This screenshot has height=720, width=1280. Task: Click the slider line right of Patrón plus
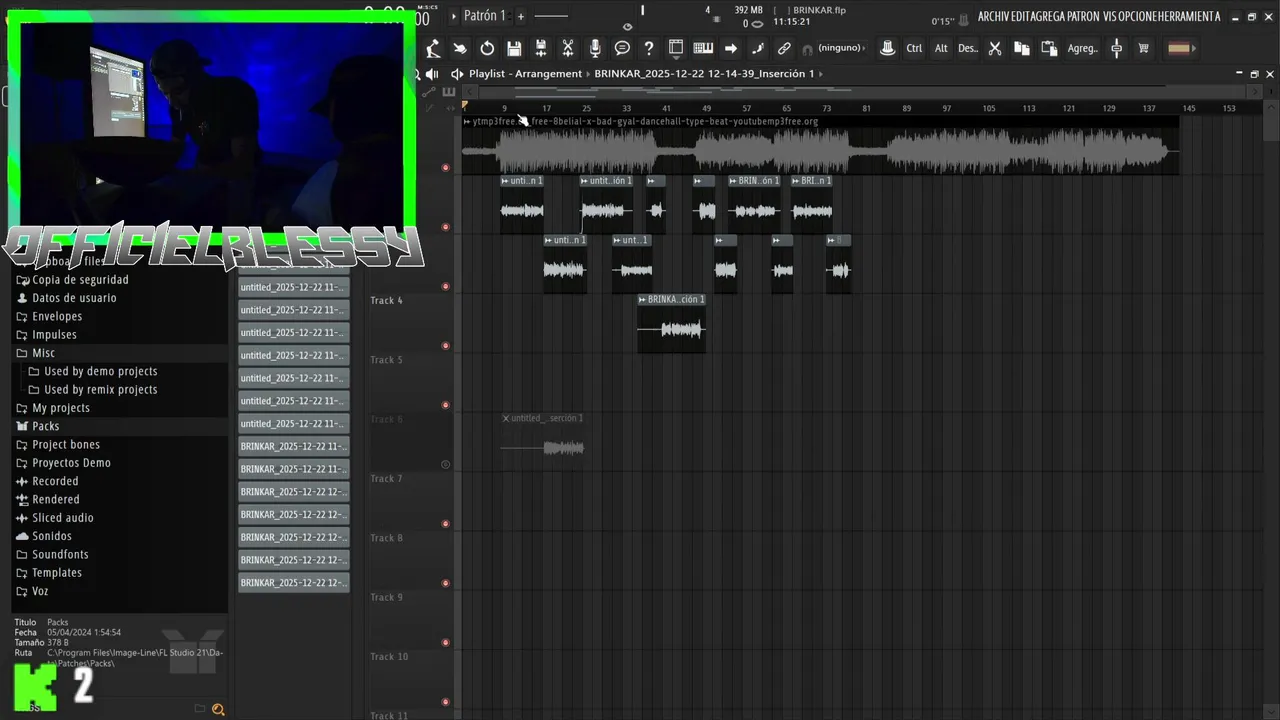pos(551,16)
